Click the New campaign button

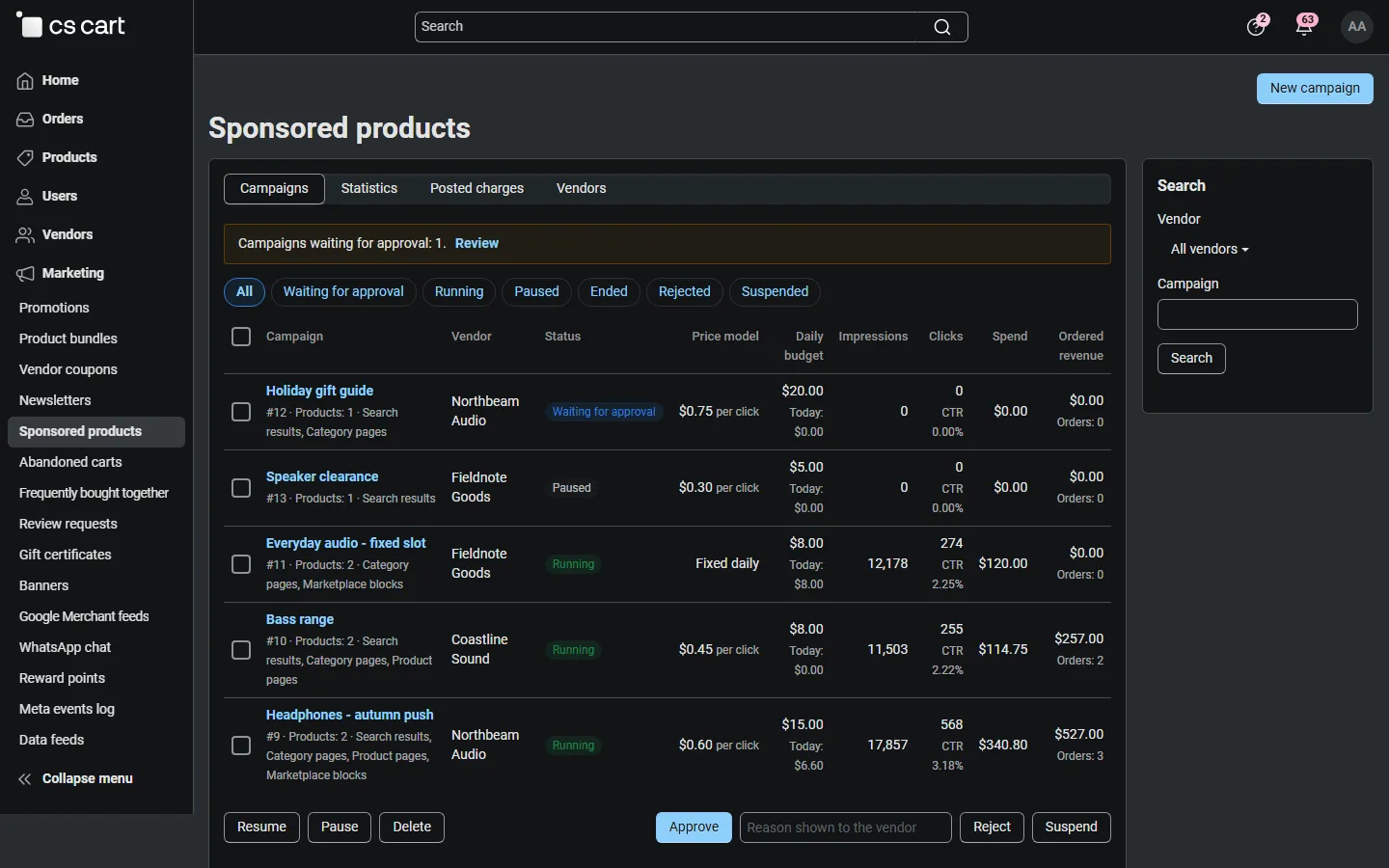pos(1315,89)
